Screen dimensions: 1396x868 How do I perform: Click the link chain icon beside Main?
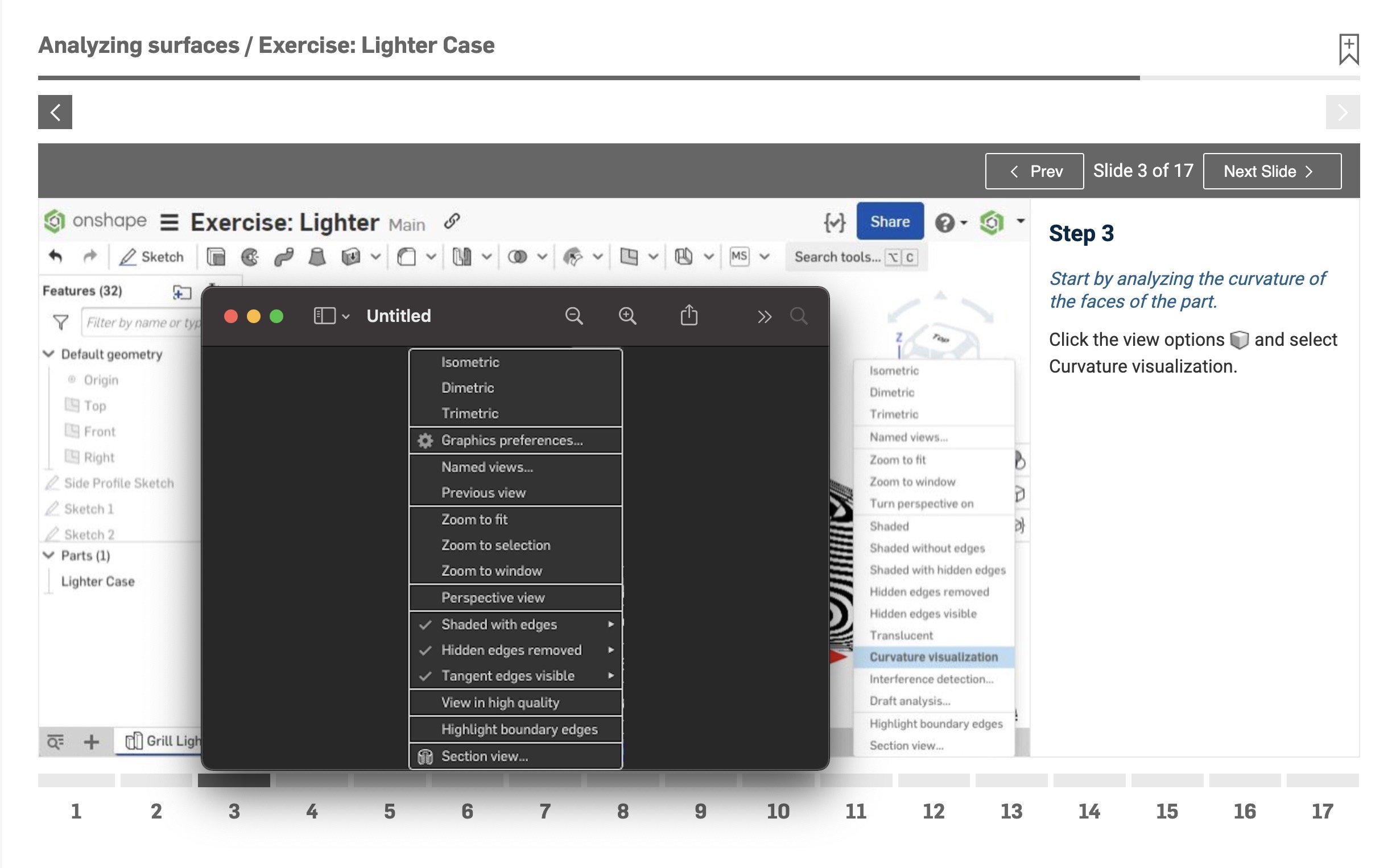pyautogui.click(x=452, y=222)
